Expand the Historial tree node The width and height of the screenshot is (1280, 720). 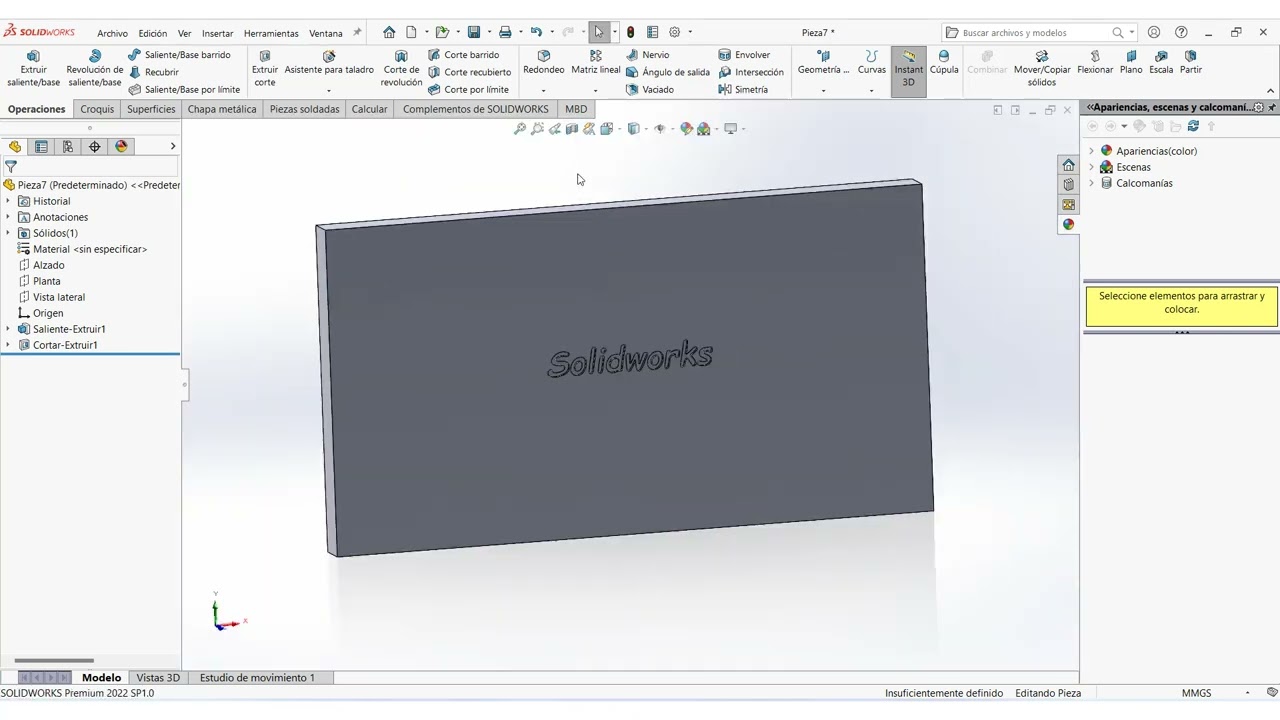click(x=8, y=201)
